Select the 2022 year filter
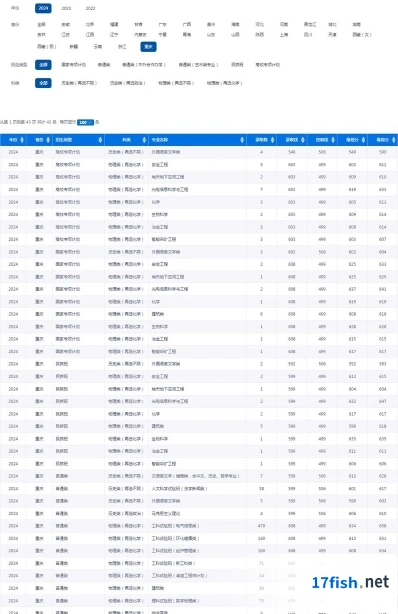This screenshot has height=614, width=398. pos(90,8)
